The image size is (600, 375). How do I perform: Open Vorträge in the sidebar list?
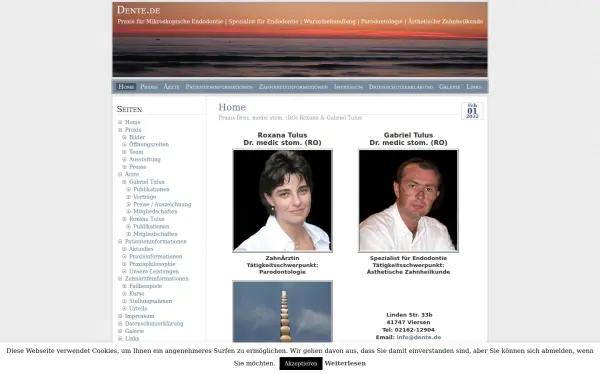click(x=145, y=197)
